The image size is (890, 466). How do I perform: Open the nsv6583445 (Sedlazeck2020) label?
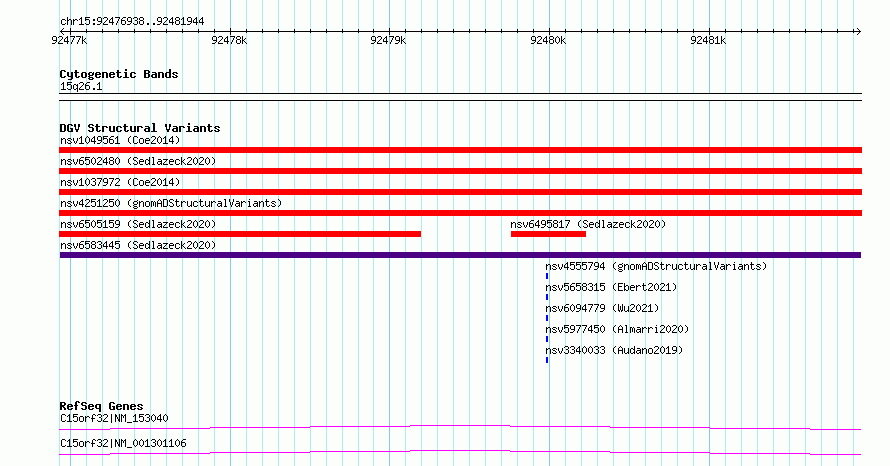138,245
